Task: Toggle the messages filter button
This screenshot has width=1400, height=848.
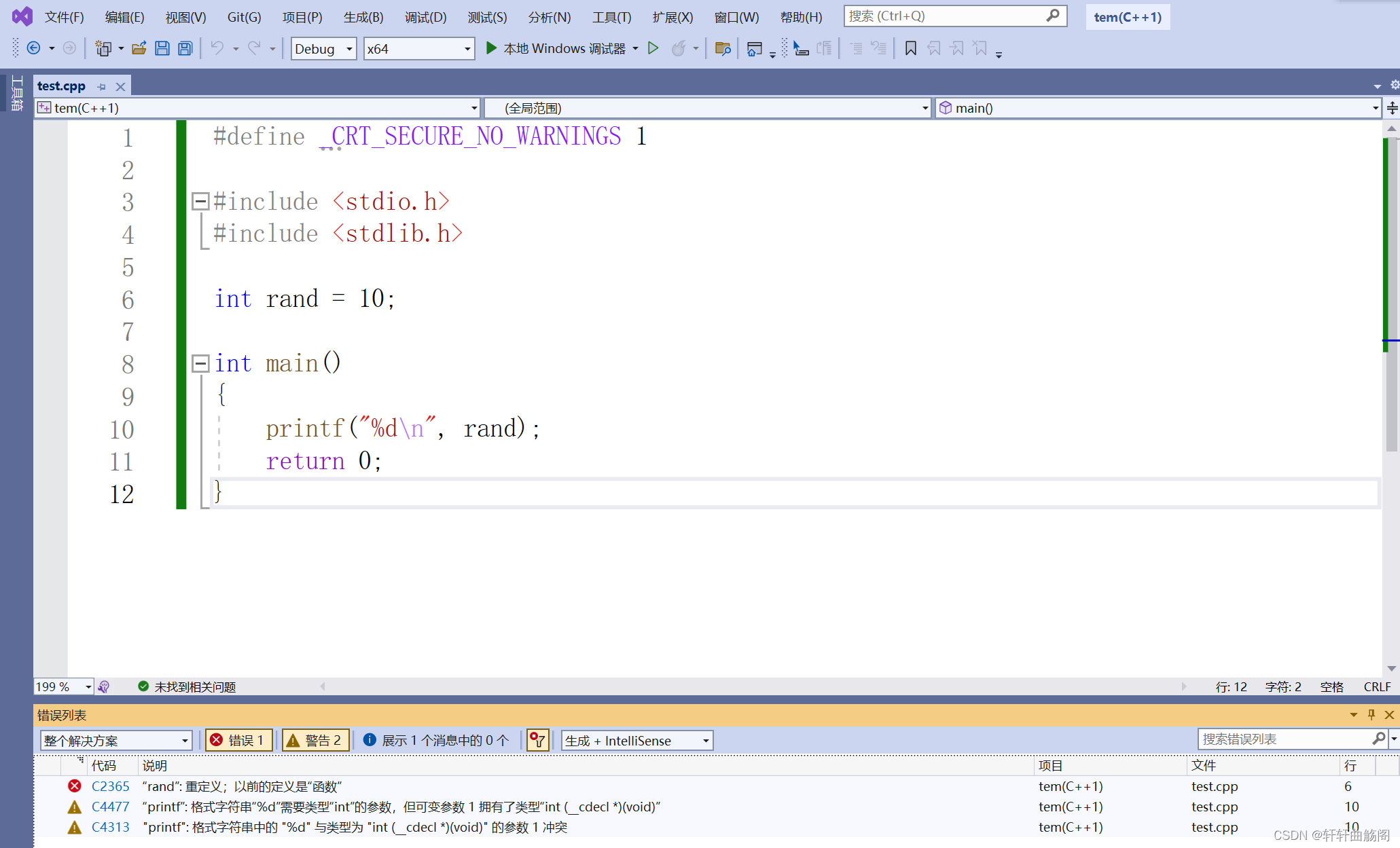Action: tap(436, 740)
